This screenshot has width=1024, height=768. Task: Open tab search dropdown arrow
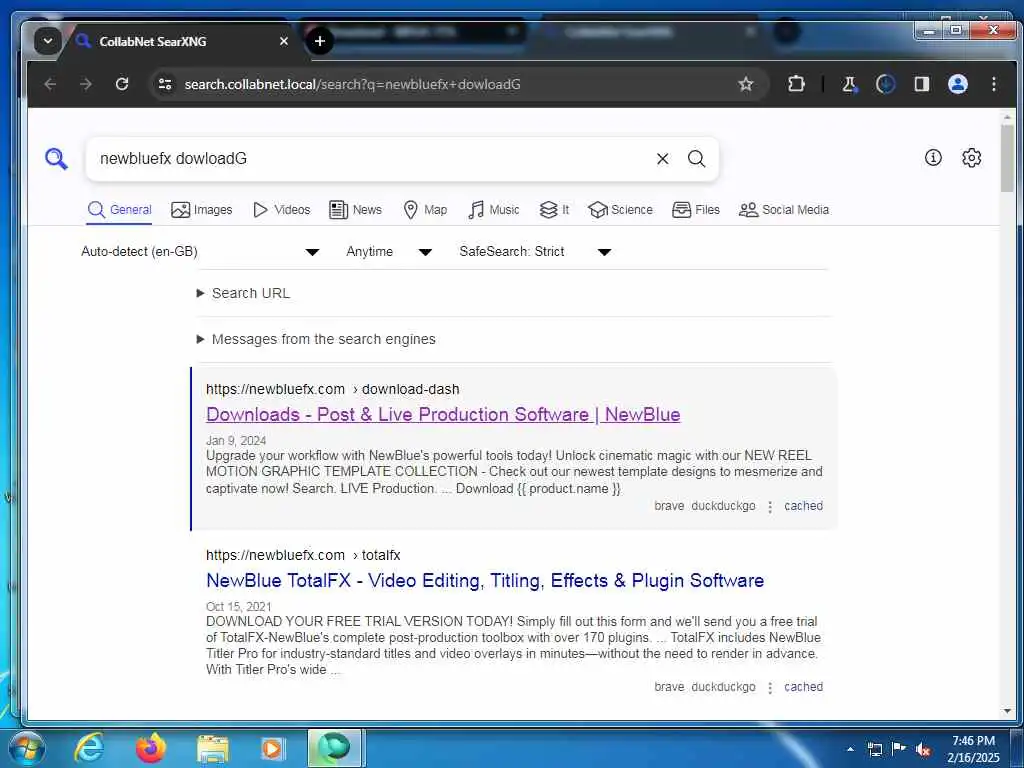(47, 41)
